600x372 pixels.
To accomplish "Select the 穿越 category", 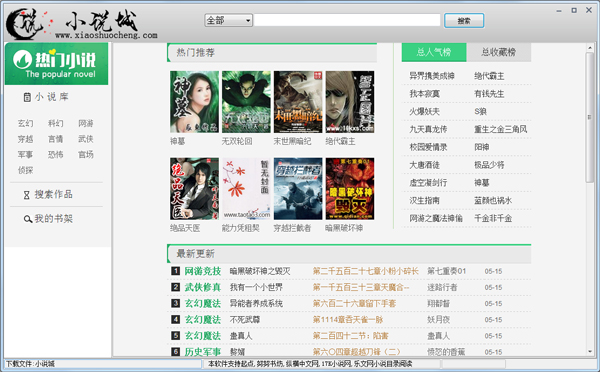I will 25,139.
